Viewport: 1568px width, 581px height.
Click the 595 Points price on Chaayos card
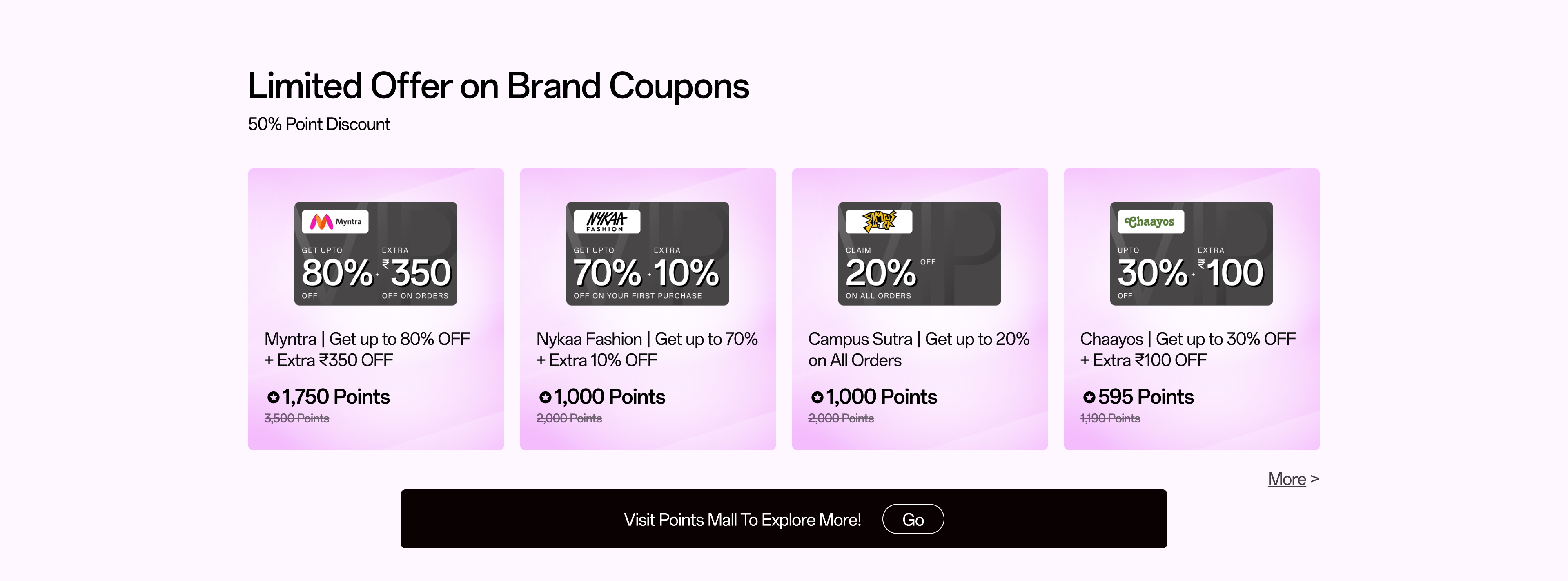click(1145, 397)
